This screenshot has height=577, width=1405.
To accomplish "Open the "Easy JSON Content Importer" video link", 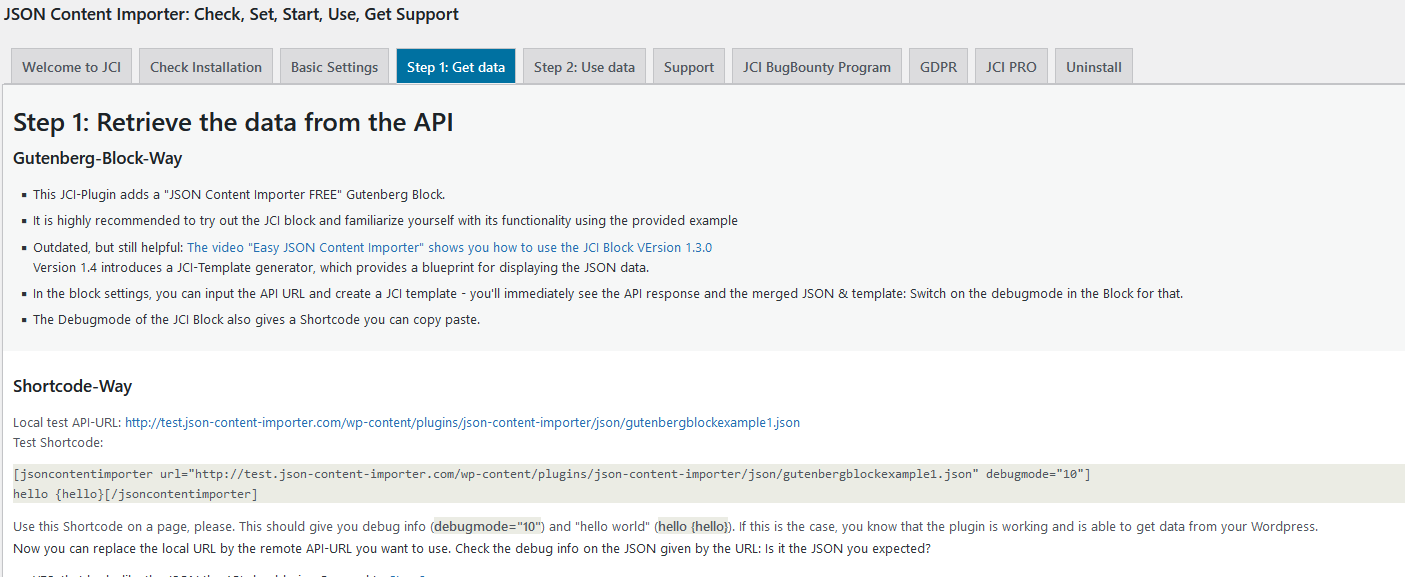I will tap(449, 247).
